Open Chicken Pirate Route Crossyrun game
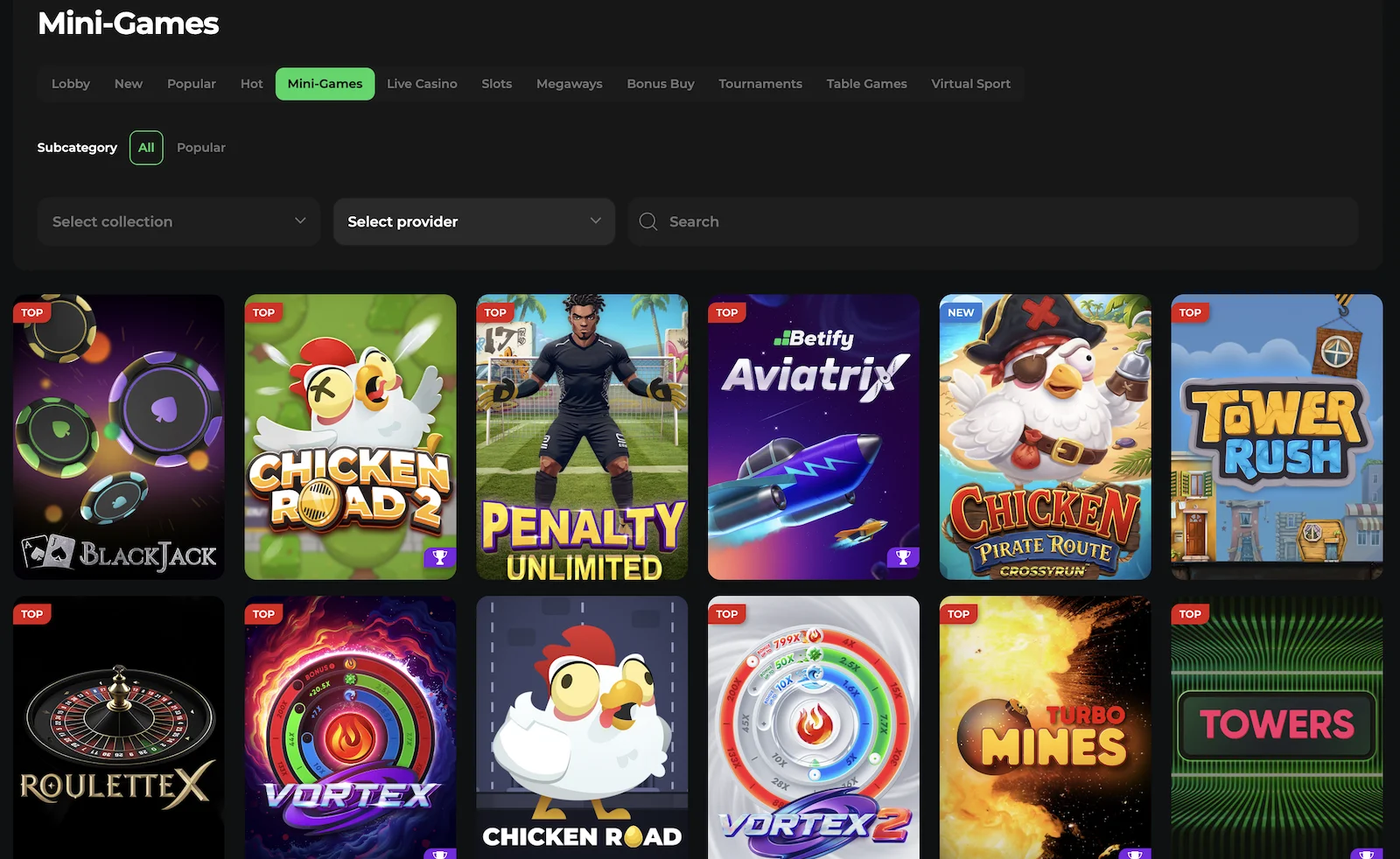The image size is (1400, 859). (1045, 436)
